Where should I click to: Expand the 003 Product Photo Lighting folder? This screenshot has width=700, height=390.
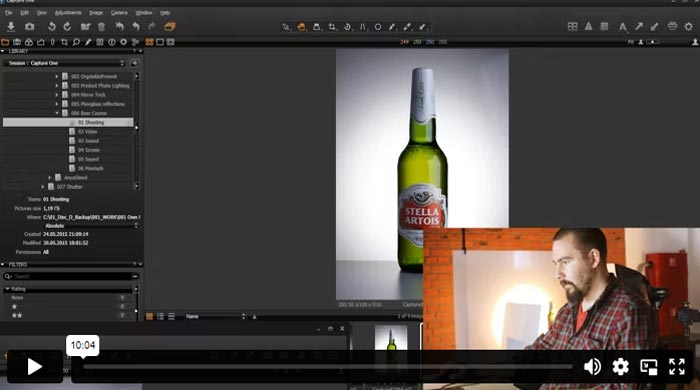(57, 86)
